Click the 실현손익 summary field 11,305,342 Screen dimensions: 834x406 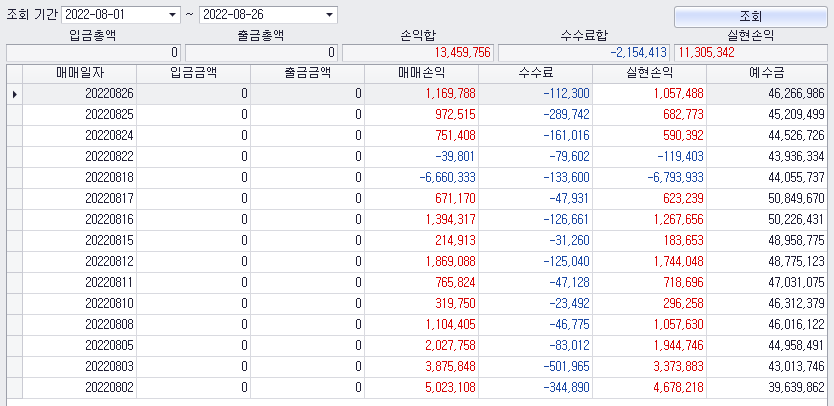coord(750,53)
